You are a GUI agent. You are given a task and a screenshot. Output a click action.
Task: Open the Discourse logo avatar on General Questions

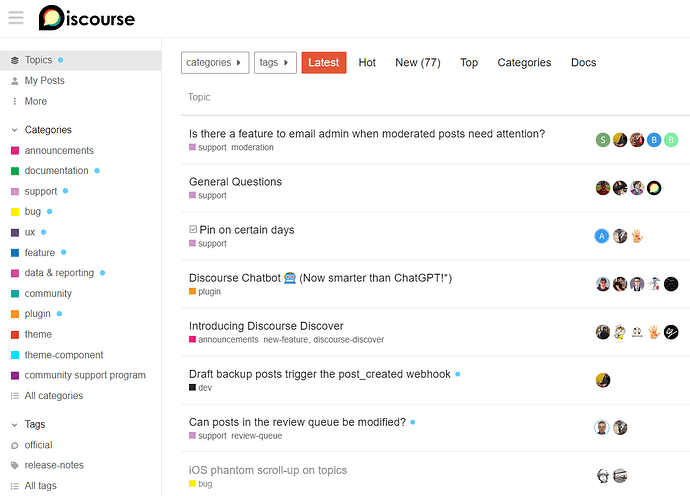pyautogui.click(x=654, y=188)
